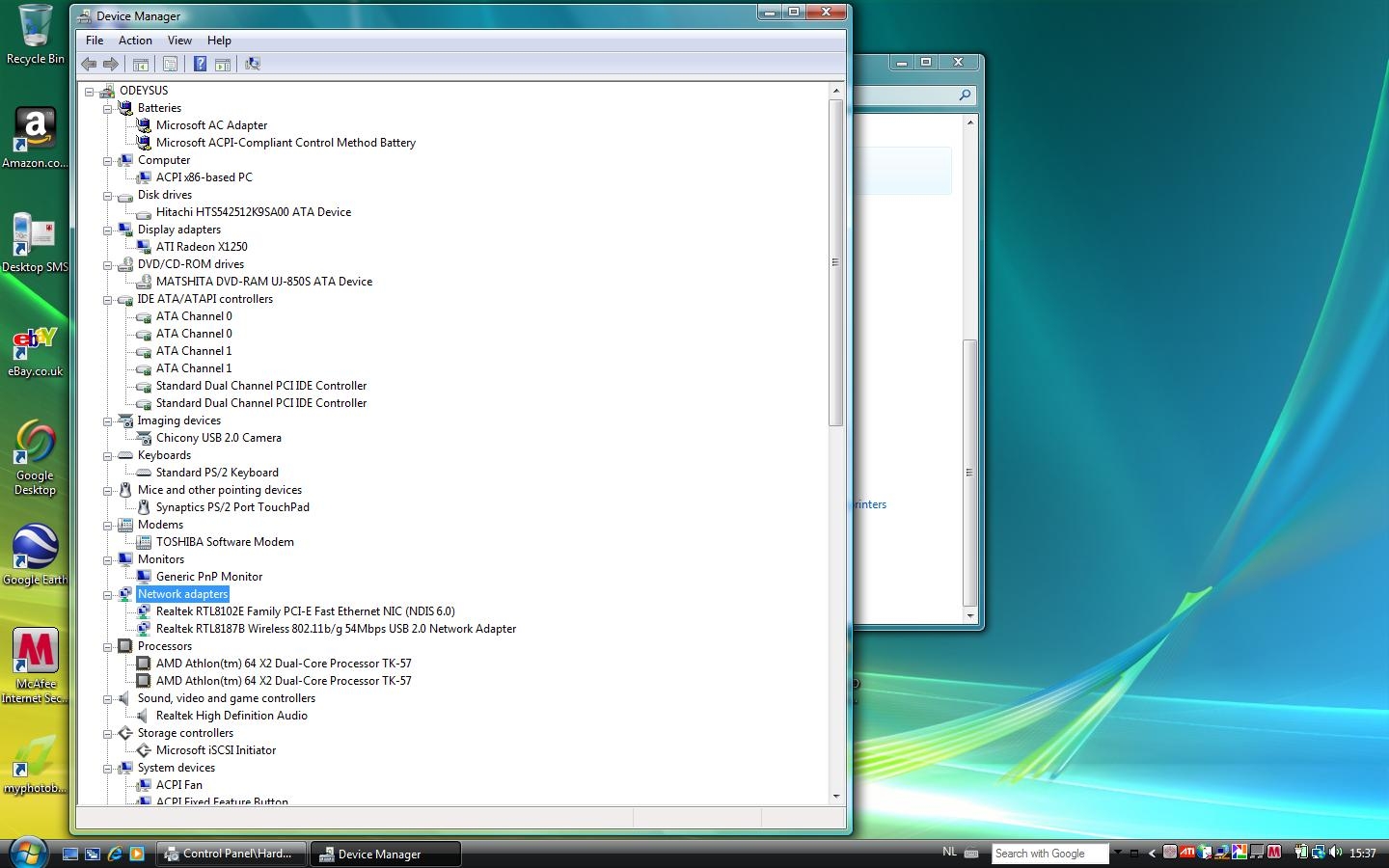The height and width of the screenshot is (868, 1389).
Task: Click the volume speaker tray icon
Action: pyautogui.click(x=1335, y=852)
